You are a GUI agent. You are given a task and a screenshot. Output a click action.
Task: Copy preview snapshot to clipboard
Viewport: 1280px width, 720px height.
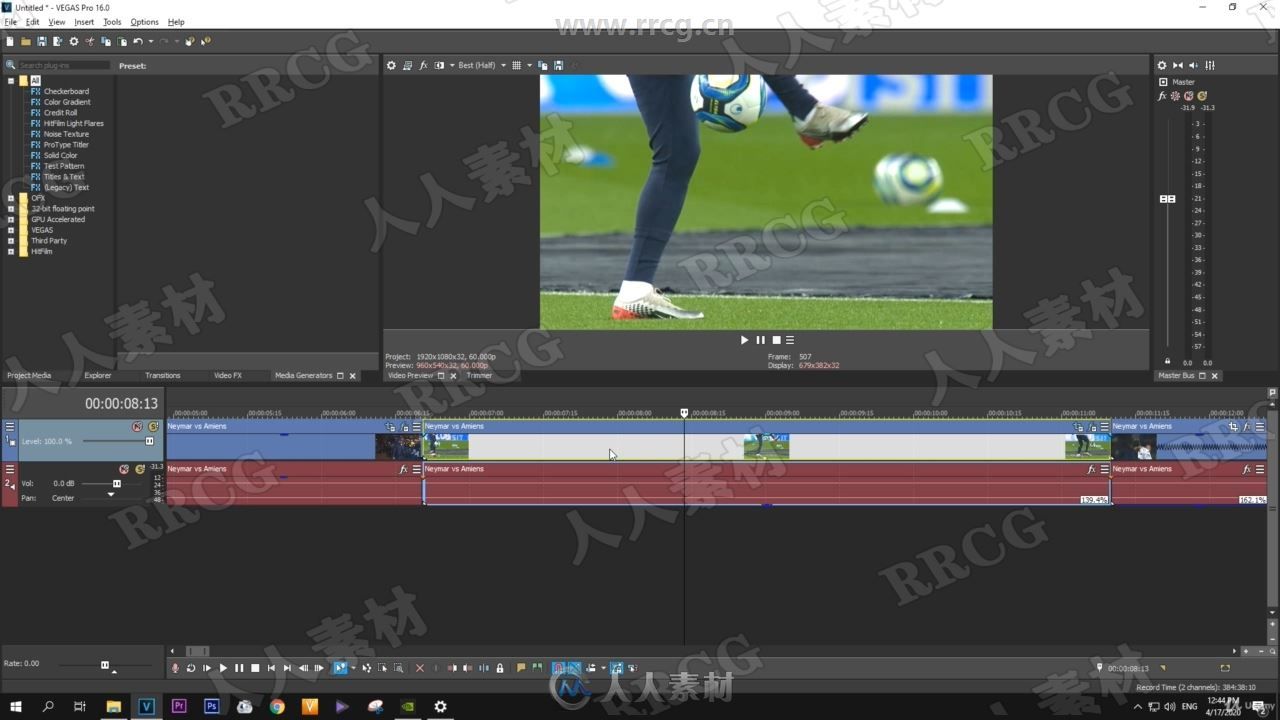click(x=543, y=65)
